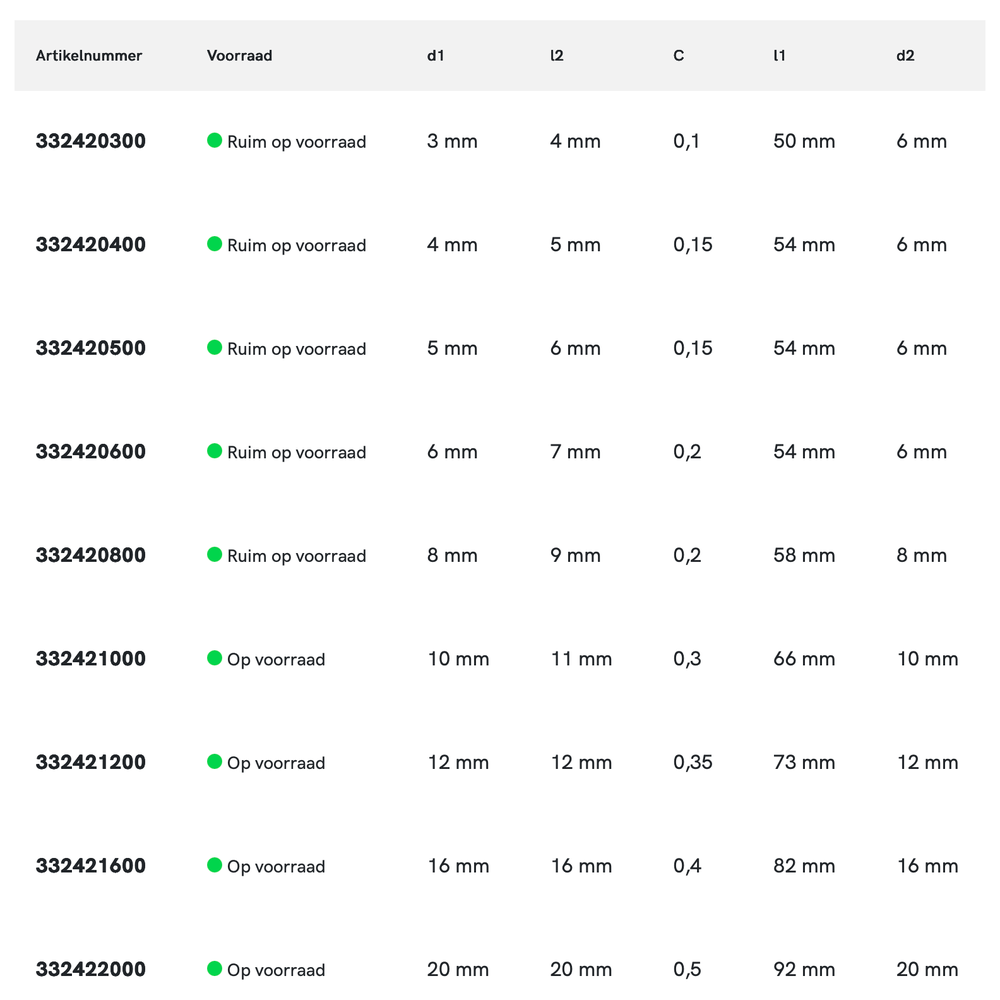
Task: Click the Artikelnummer column header
Action: [89, 56]
